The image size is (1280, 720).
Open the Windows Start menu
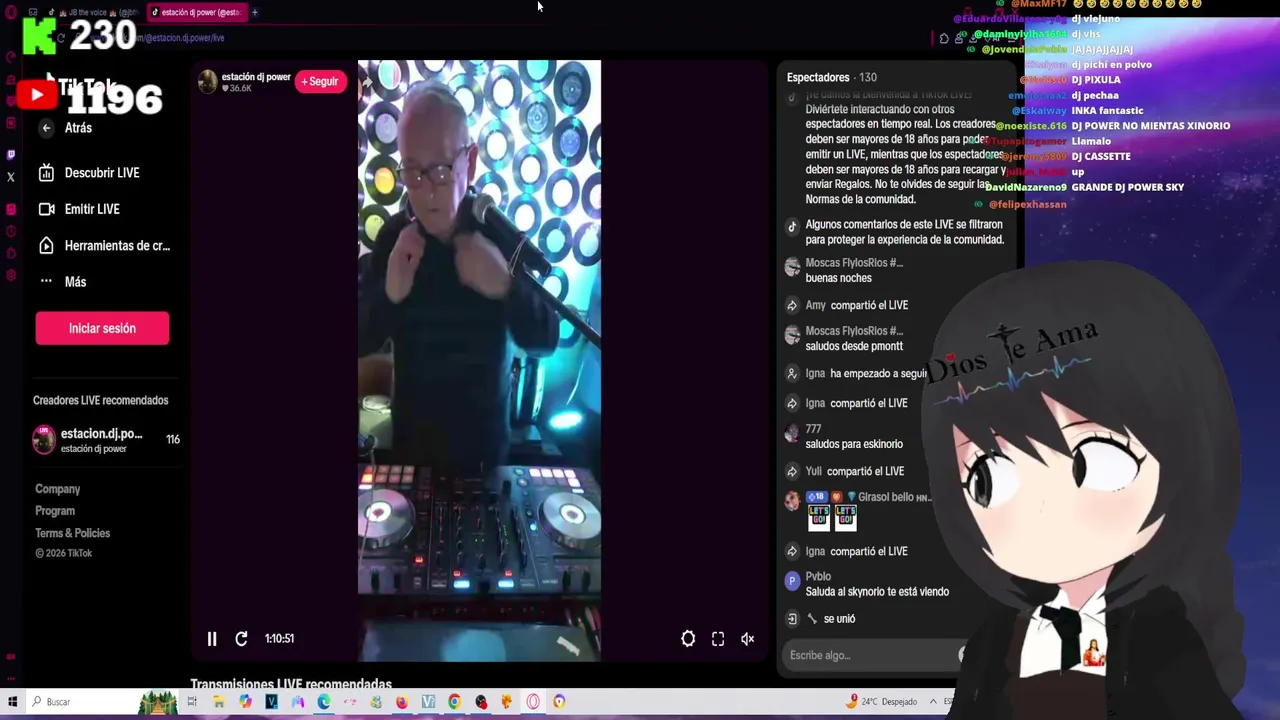pos(12,702)
